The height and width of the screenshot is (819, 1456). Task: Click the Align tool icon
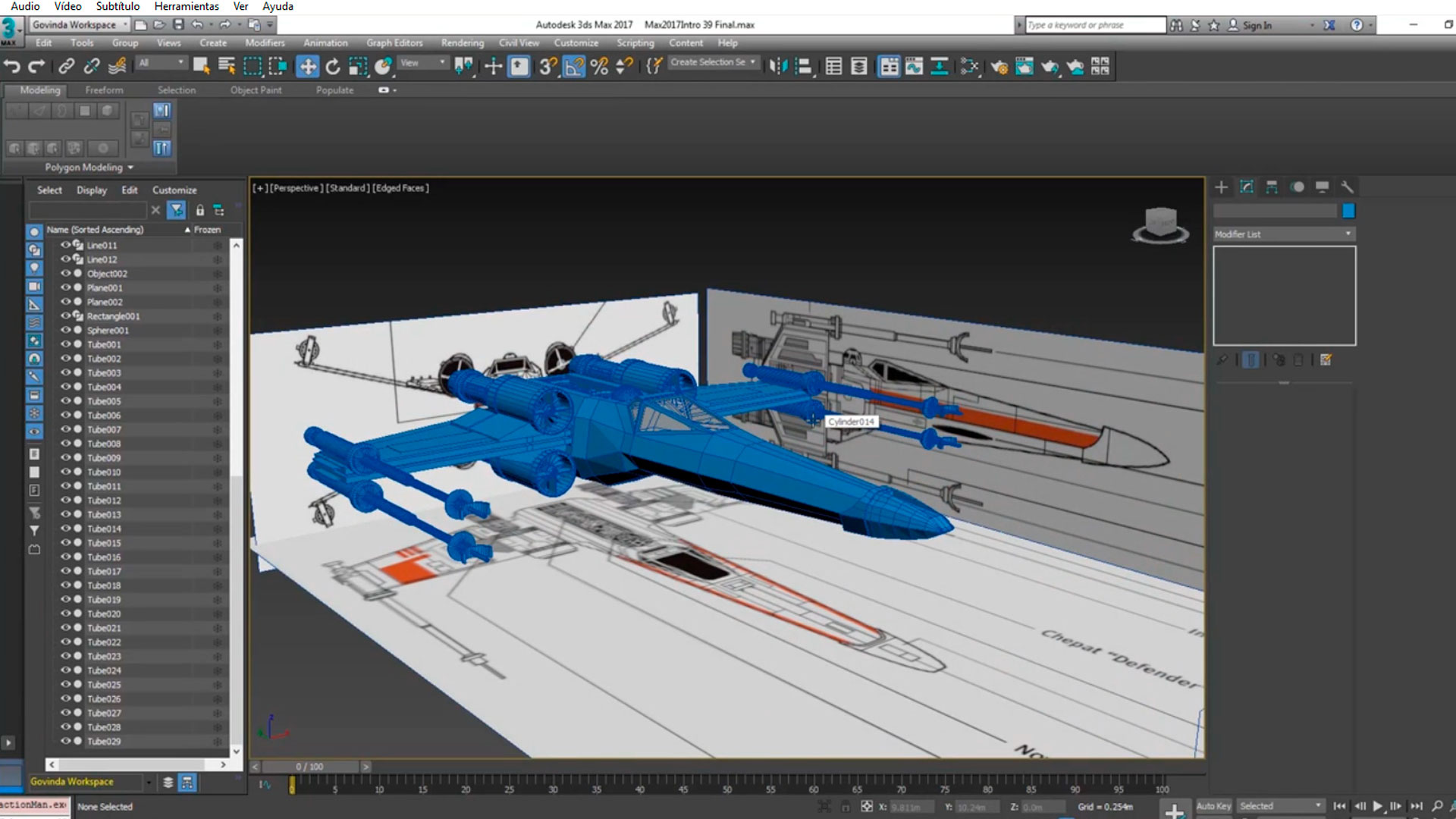pyautogui.click(x=804, y=67)
